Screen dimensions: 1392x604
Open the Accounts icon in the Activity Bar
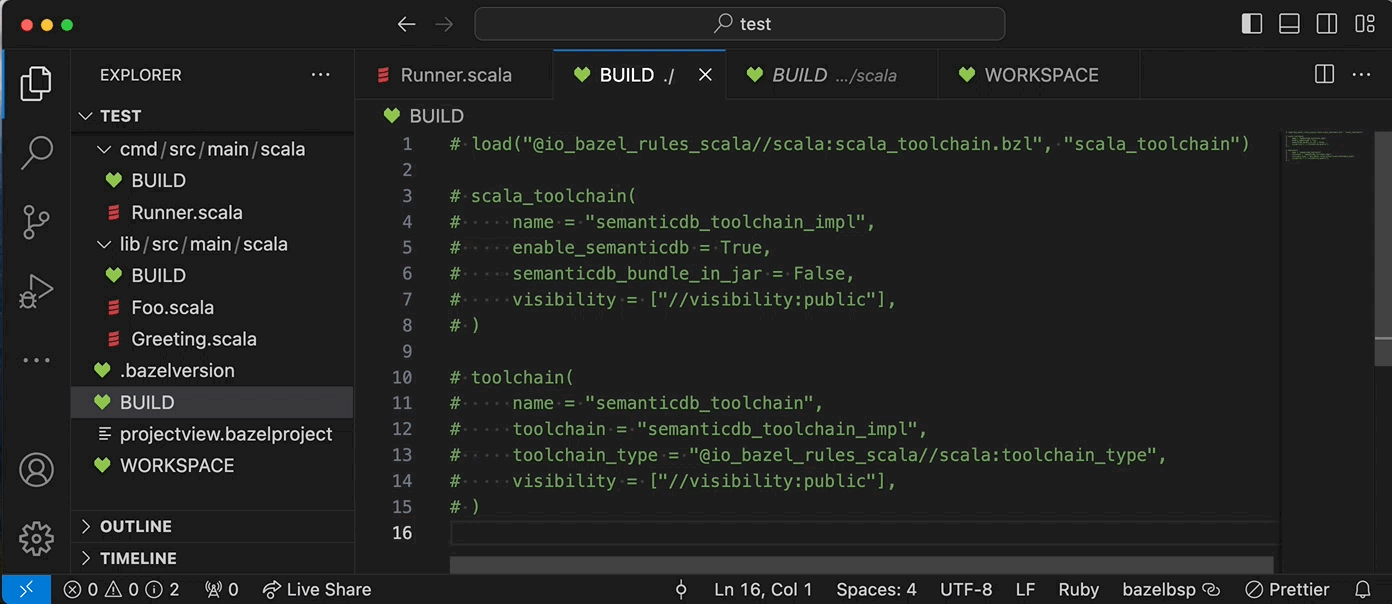click(x=36, y=468)
